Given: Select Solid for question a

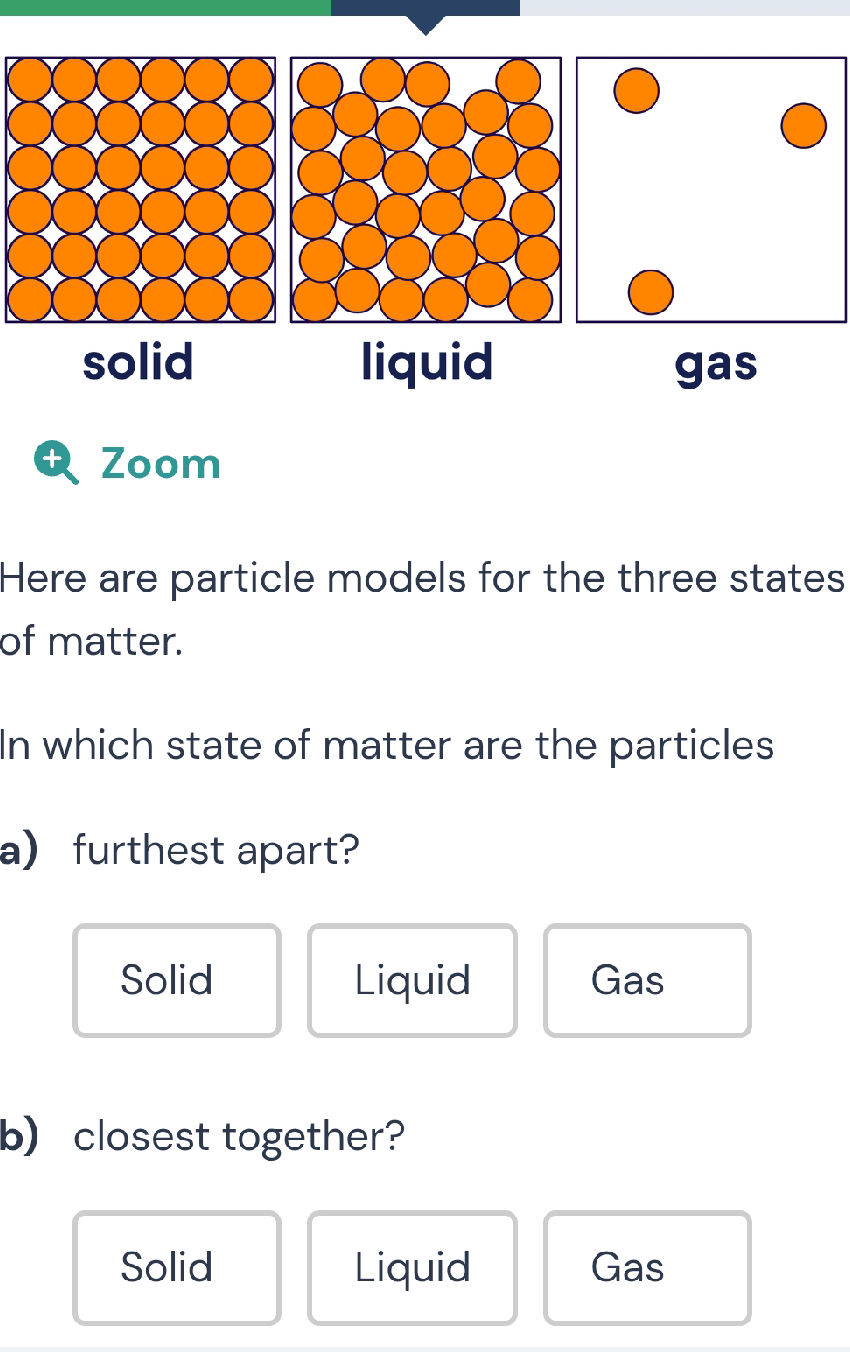Looking at the screenshot, I should point(176,980).
